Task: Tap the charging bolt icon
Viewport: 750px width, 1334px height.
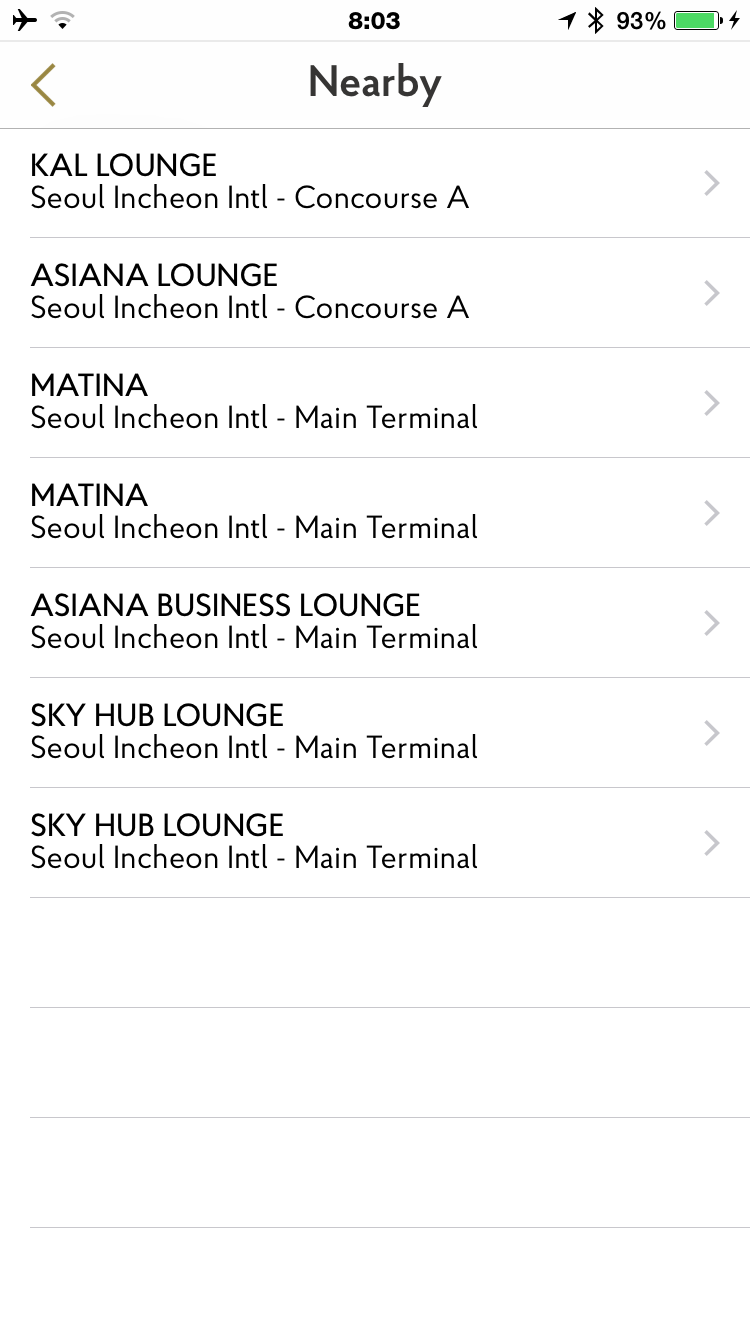Action: pos(736,20)
